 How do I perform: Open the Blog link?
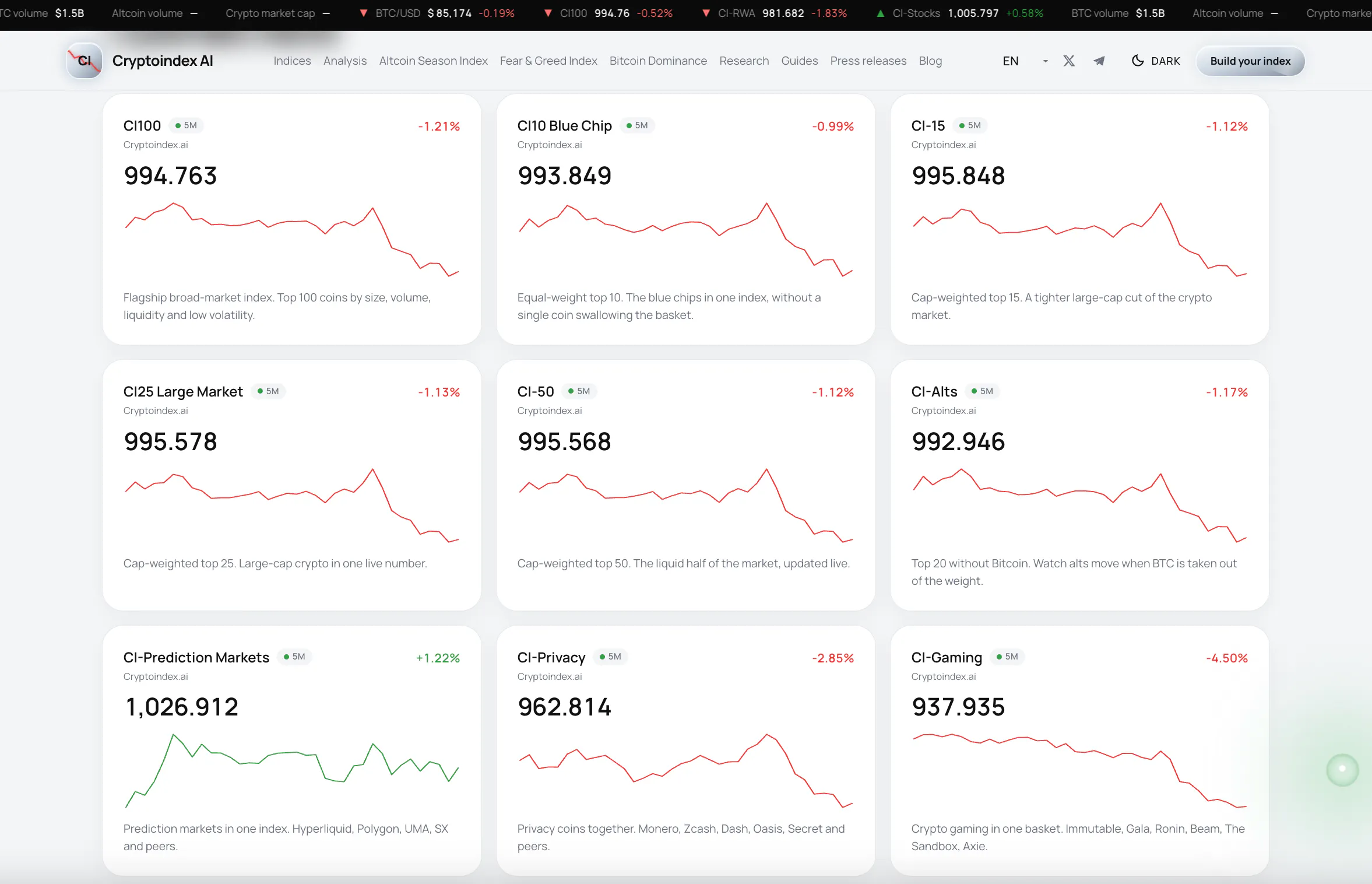click(x=930, y=61)
